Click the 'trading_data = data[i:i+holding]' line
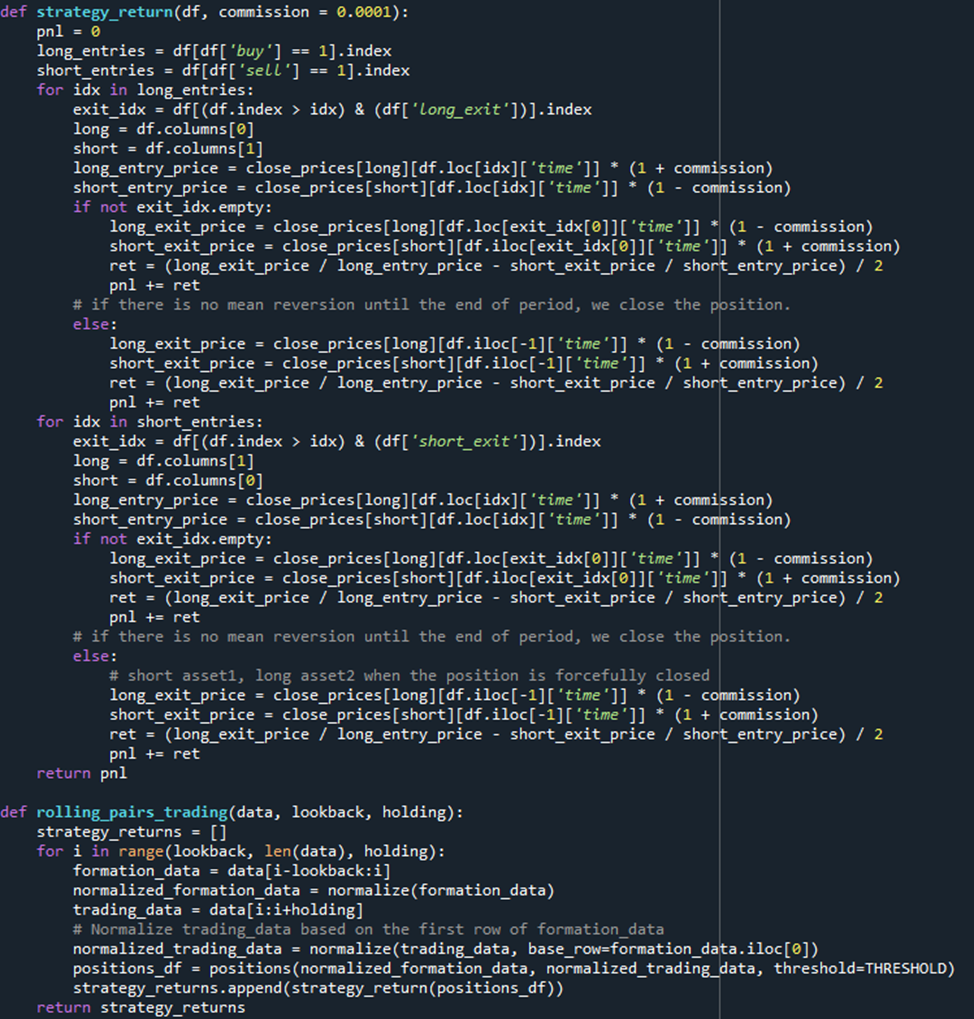The width and height of the screenshot is (974, 1019). click(x=218, y=910)
